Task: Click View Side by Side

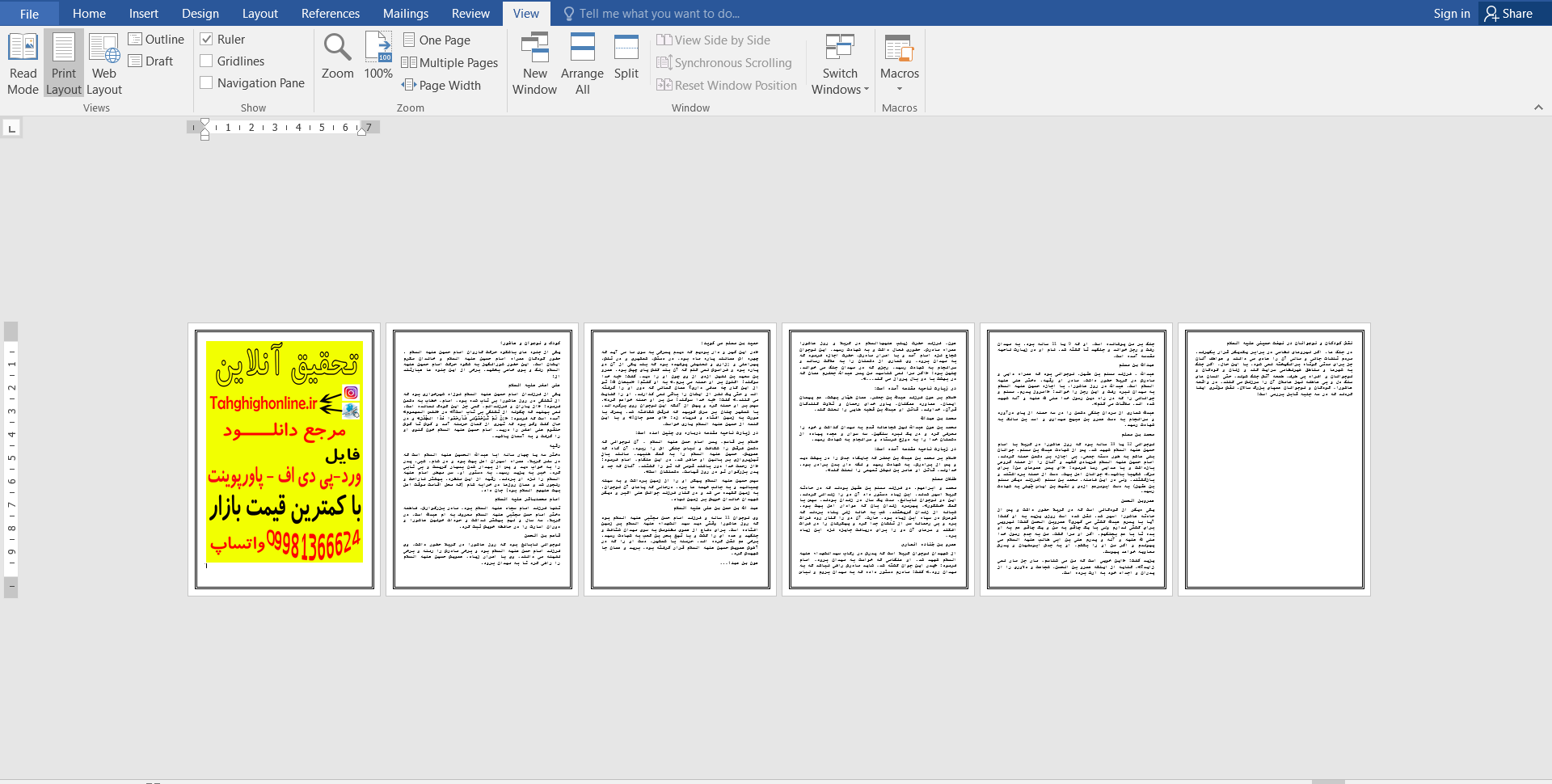Action: pos(714,40)
